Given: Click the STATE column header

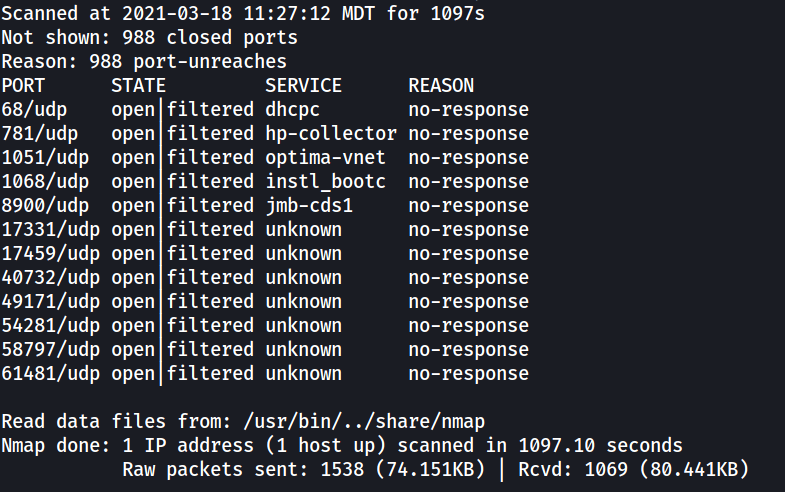Looking at the screenshot, I should tap(138, 86).
